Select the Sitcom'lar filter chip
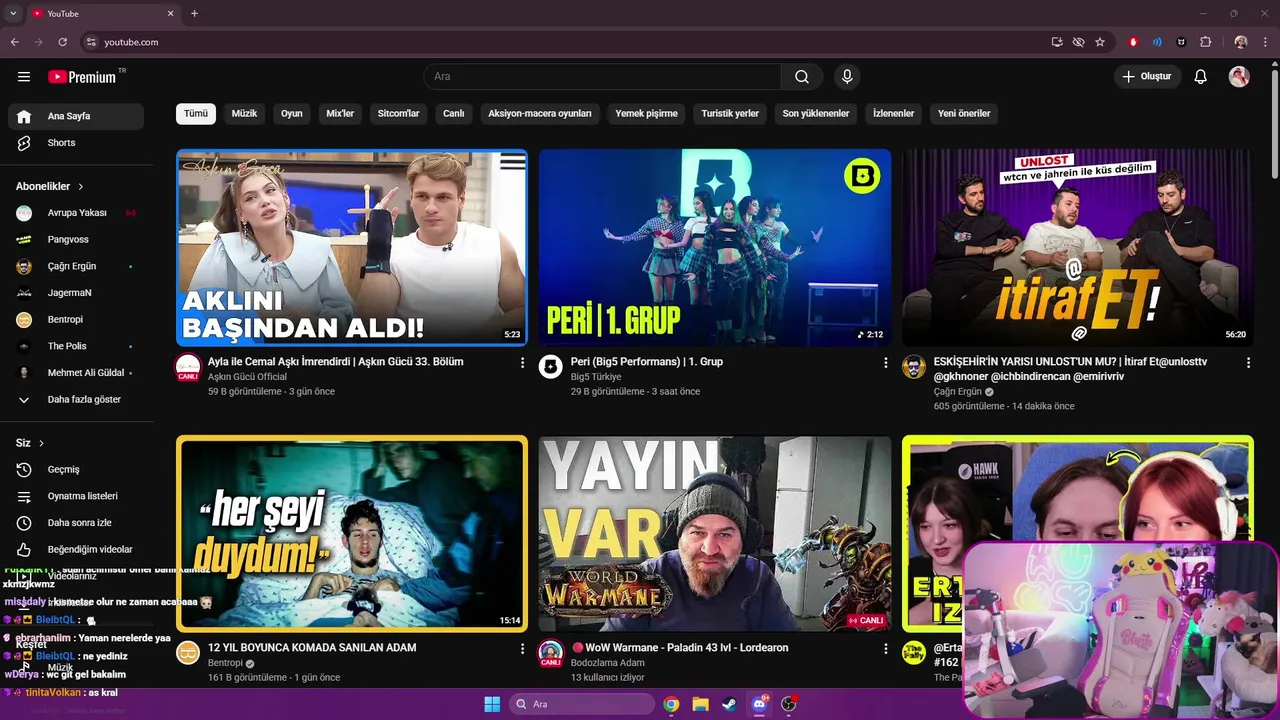Screen dimensions: 1280x720 point(398,114)
